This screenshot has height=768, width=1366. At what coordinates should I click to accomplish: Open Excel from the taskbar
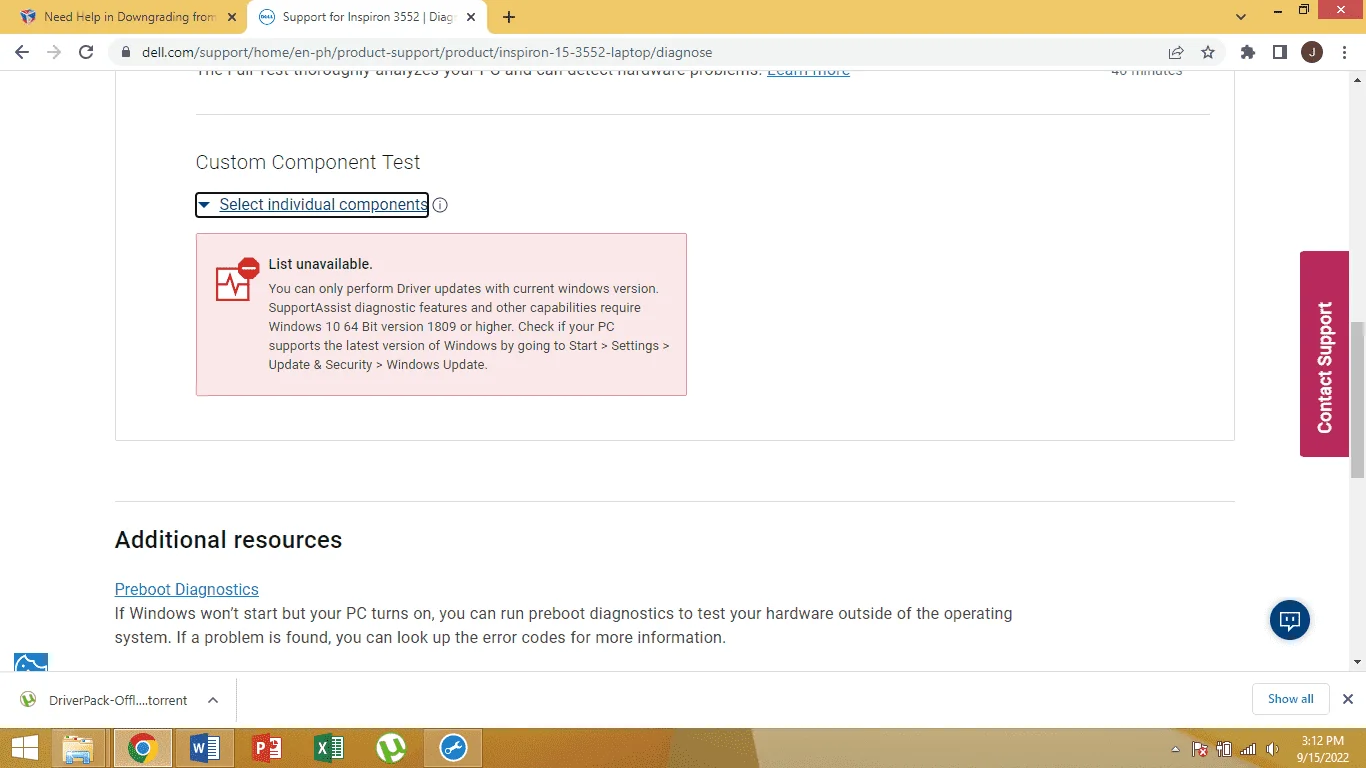click(x=329, y=748)
